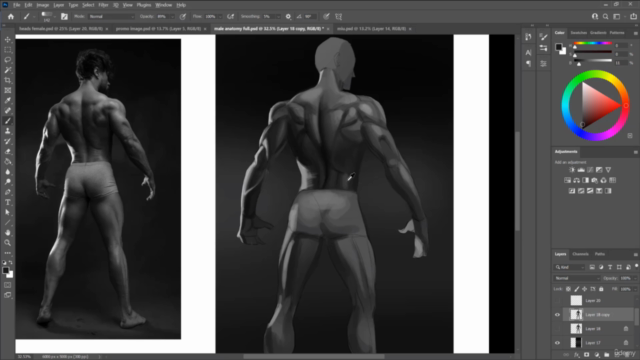Add a Levels adjustment
Image resolution: width=640 pixels, height=360 pixels.
click(x=581, y=170)
